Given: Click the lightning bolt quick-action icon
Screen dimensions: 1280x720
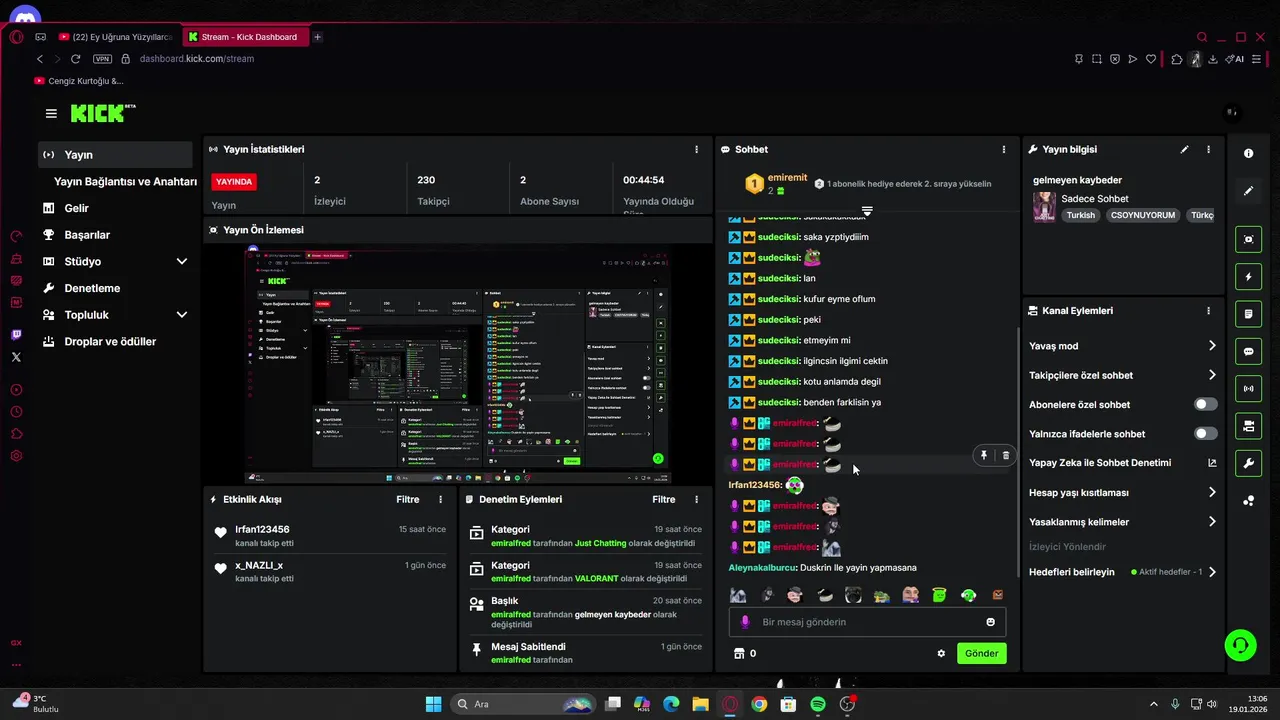Looking at the screenshot, I should point(1248,277).
